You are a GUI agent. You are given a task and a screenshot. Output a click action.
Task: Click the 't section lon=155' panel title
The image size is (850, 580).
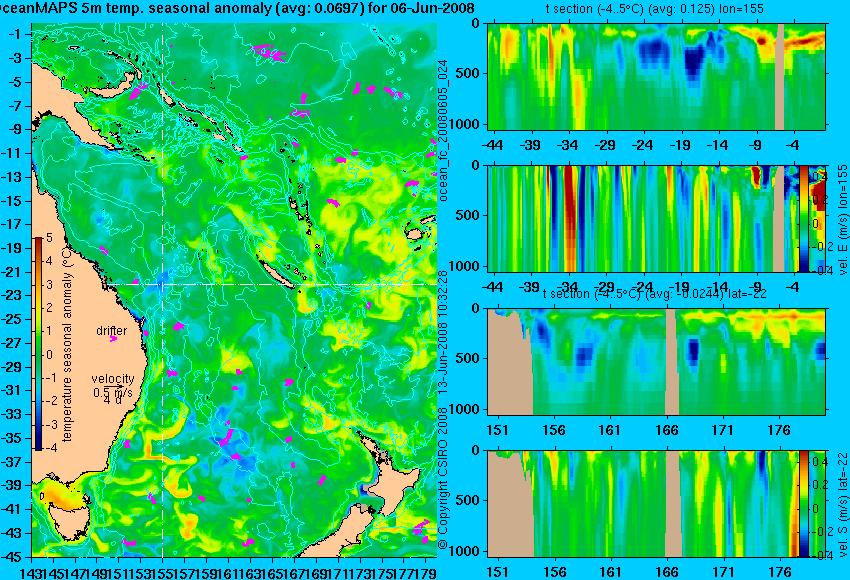pyautogui.click(x=654, y=9)
